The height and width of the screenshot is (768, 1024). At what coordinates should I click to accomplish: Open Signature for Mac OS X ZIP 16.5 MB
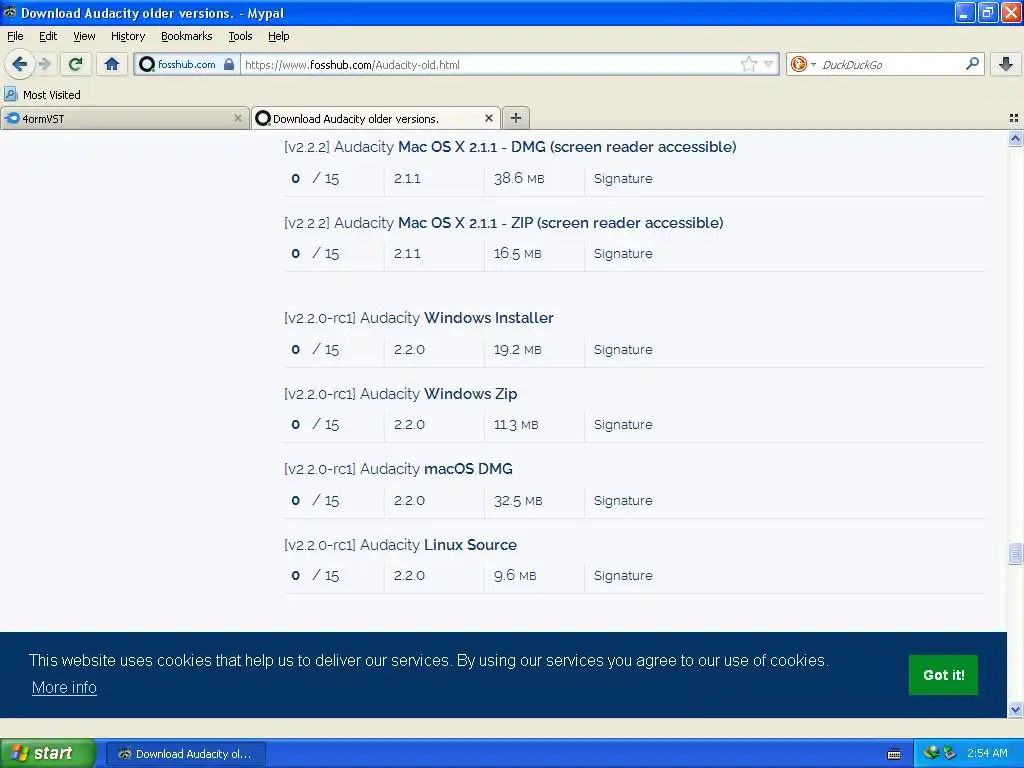click(x=623, y=253)
